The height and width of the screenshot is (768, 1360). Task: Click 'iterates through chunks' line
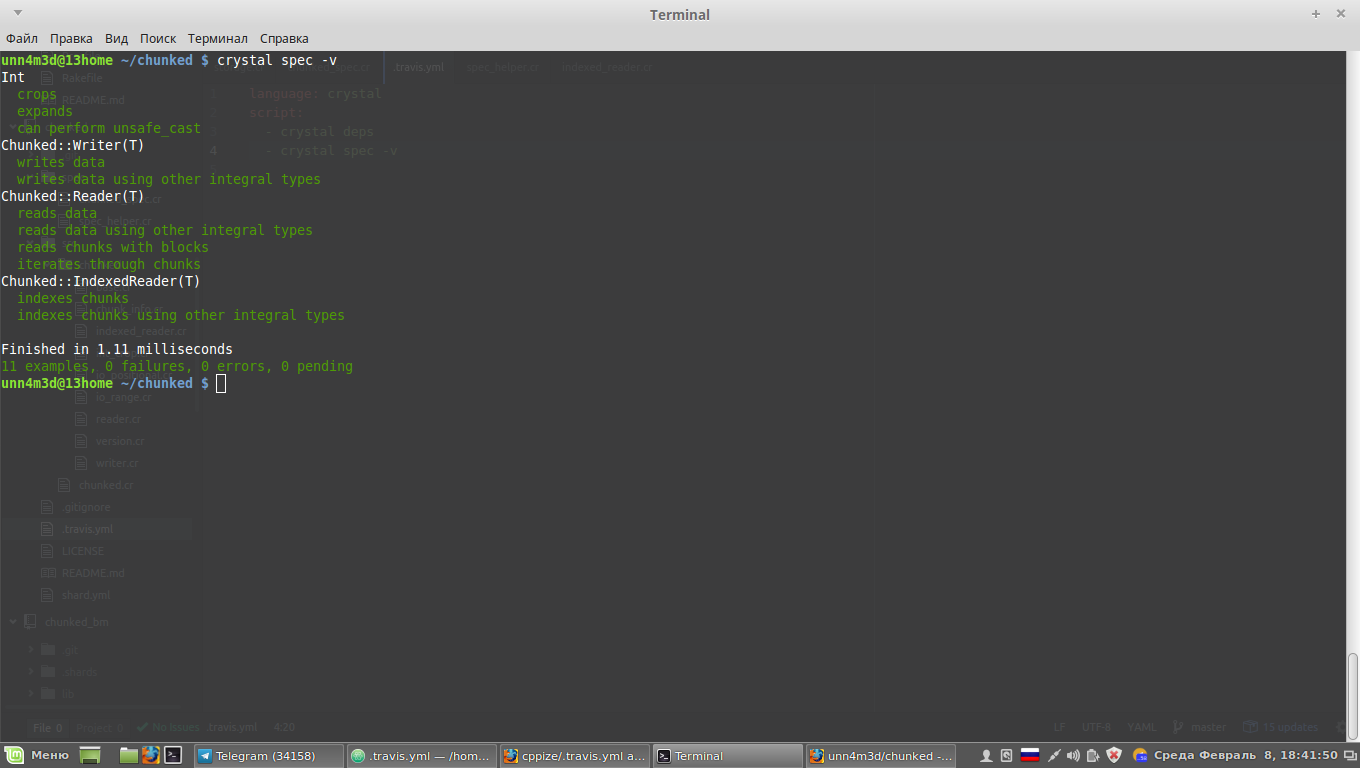[x=109, y=264]
